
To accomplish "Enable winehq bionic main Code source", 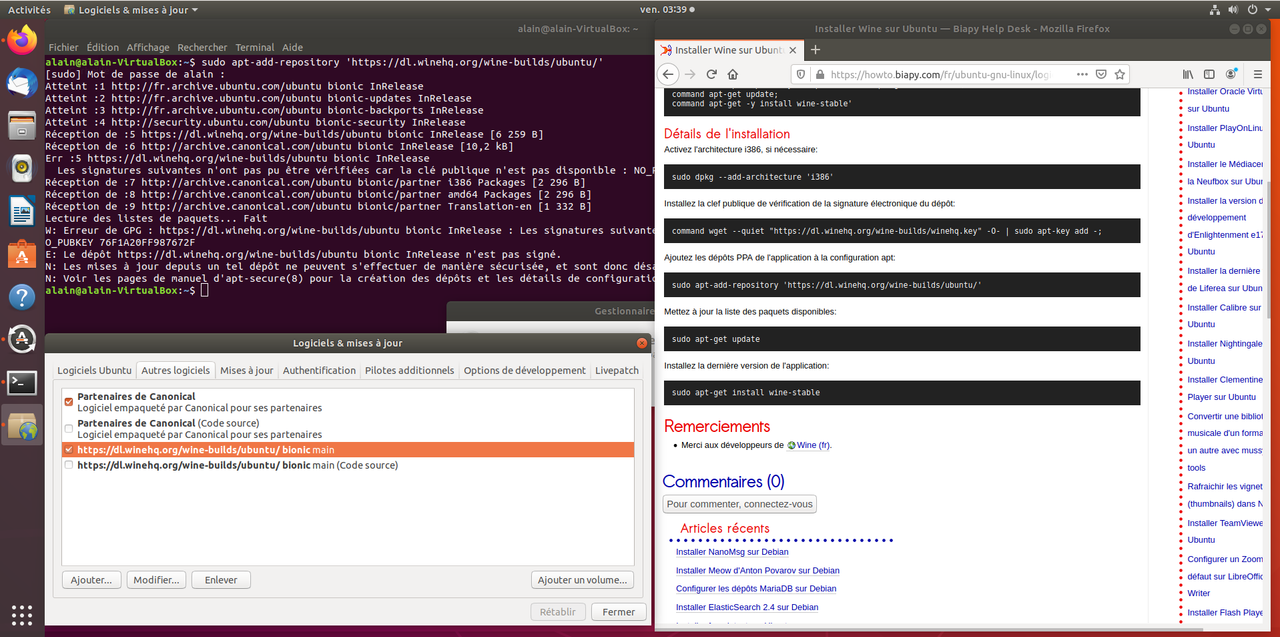I will click(x=69, y=465).
